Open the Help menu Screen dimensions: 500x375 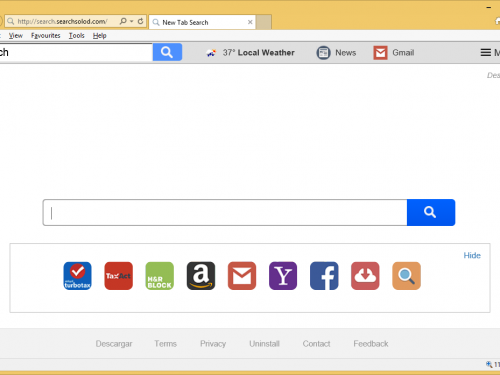click(x=100, y=36)
